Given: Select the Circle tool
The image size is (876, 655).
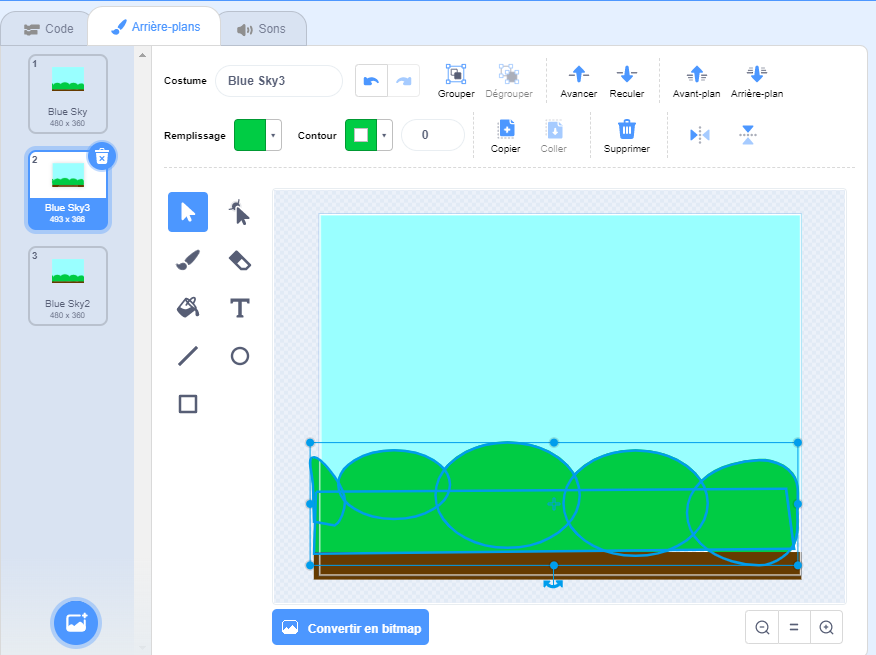Looking at the screenshot, I should [239, 356].
